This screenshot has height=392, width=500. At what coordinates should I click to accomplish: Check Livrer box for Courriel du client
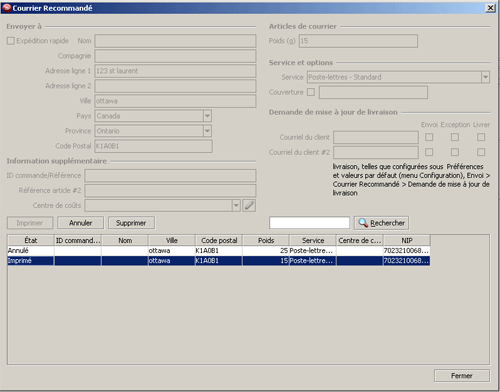tap(481, 137)
